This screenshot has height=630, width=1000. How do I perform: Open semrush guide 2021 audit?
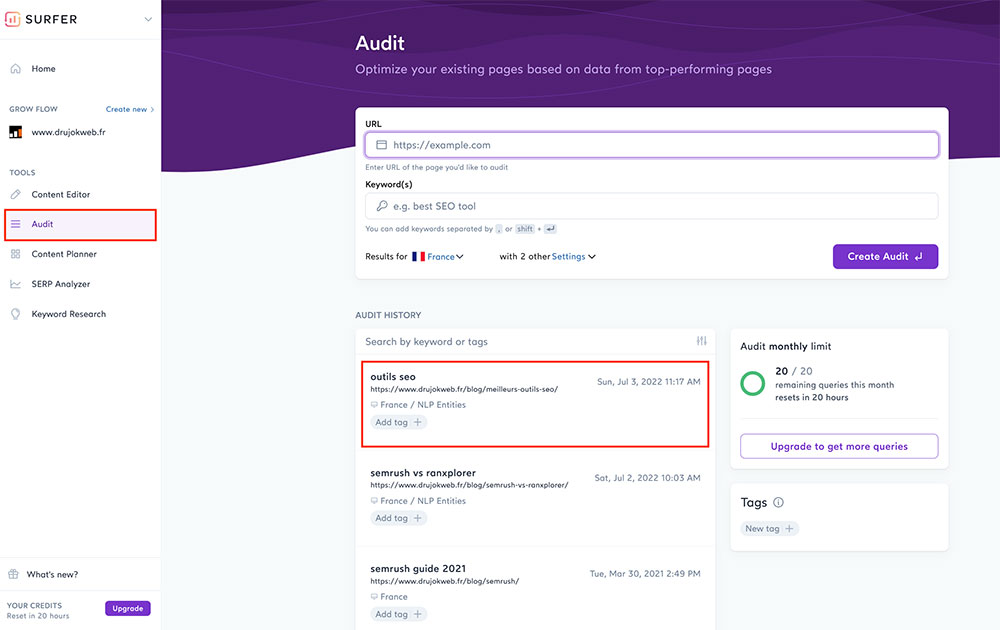tap(418, 569)
